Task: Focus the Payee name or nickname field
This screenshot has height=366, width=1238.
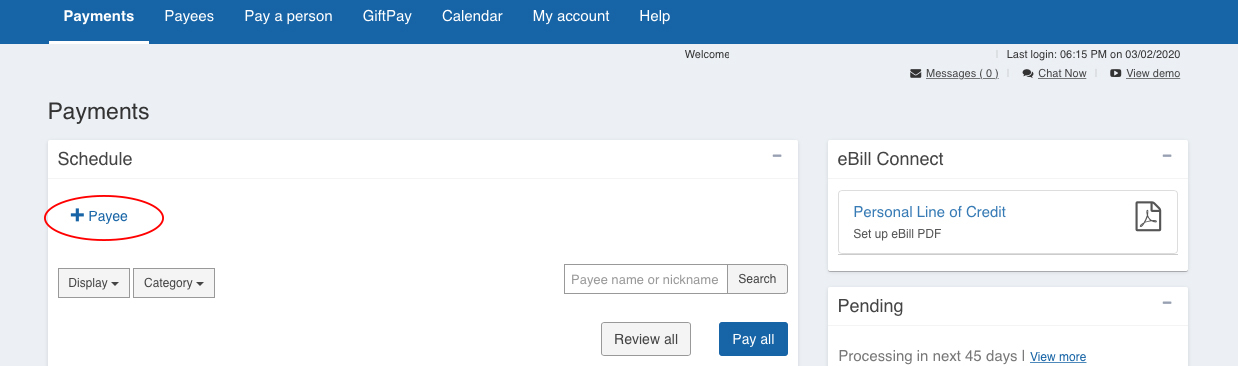Action: point(645,279)
